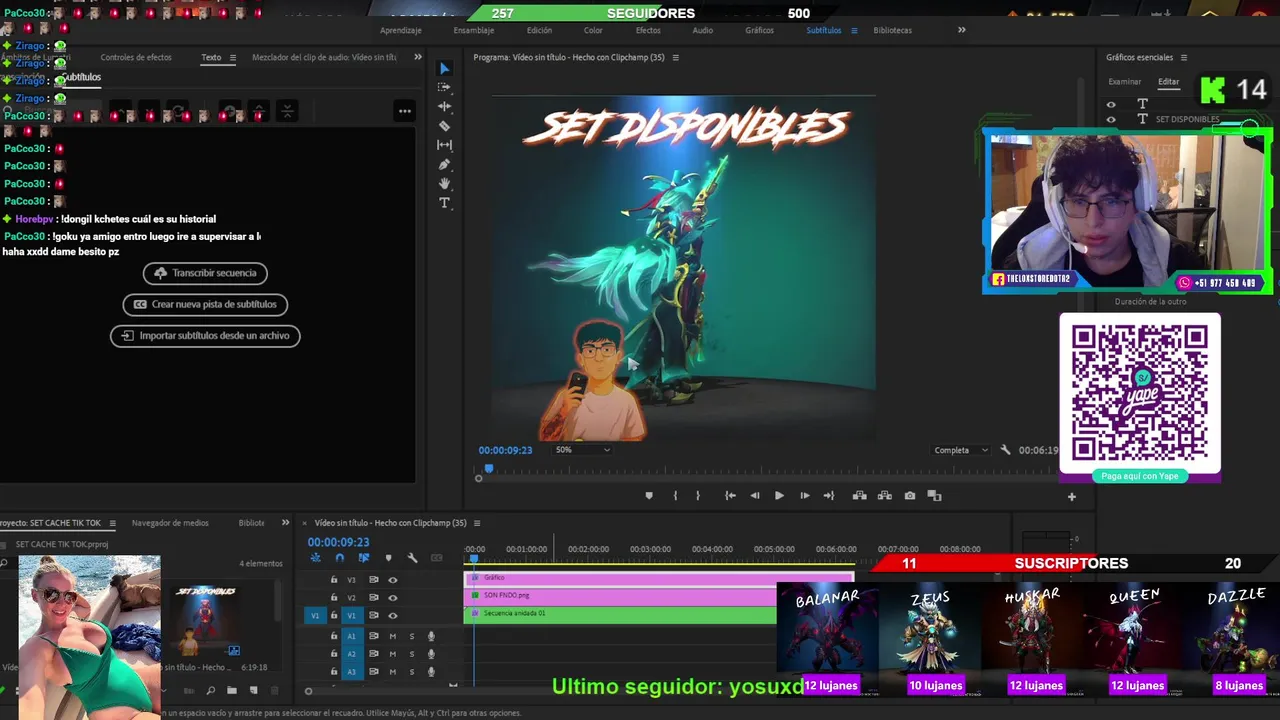Open Subtítulos workspace menu
The height and width of the screenshot is (720, 1280).
point(854,31)
